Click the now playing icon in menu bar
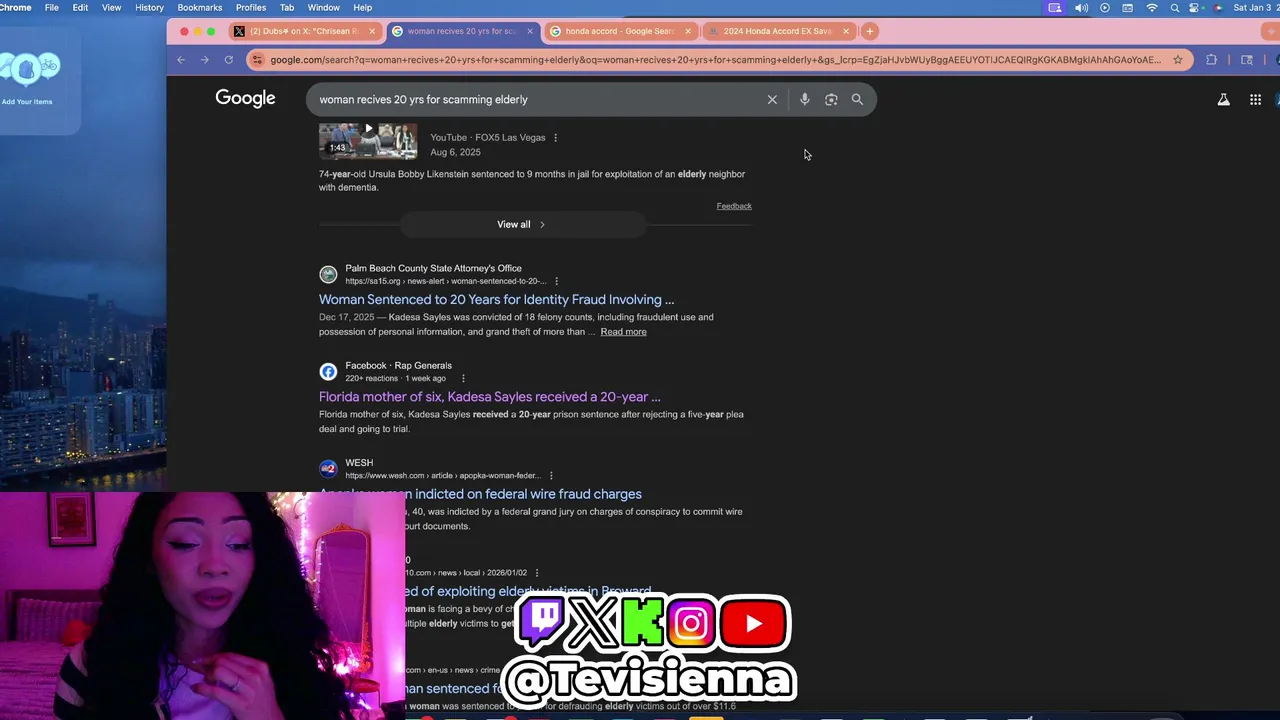 pos(1105,8)
